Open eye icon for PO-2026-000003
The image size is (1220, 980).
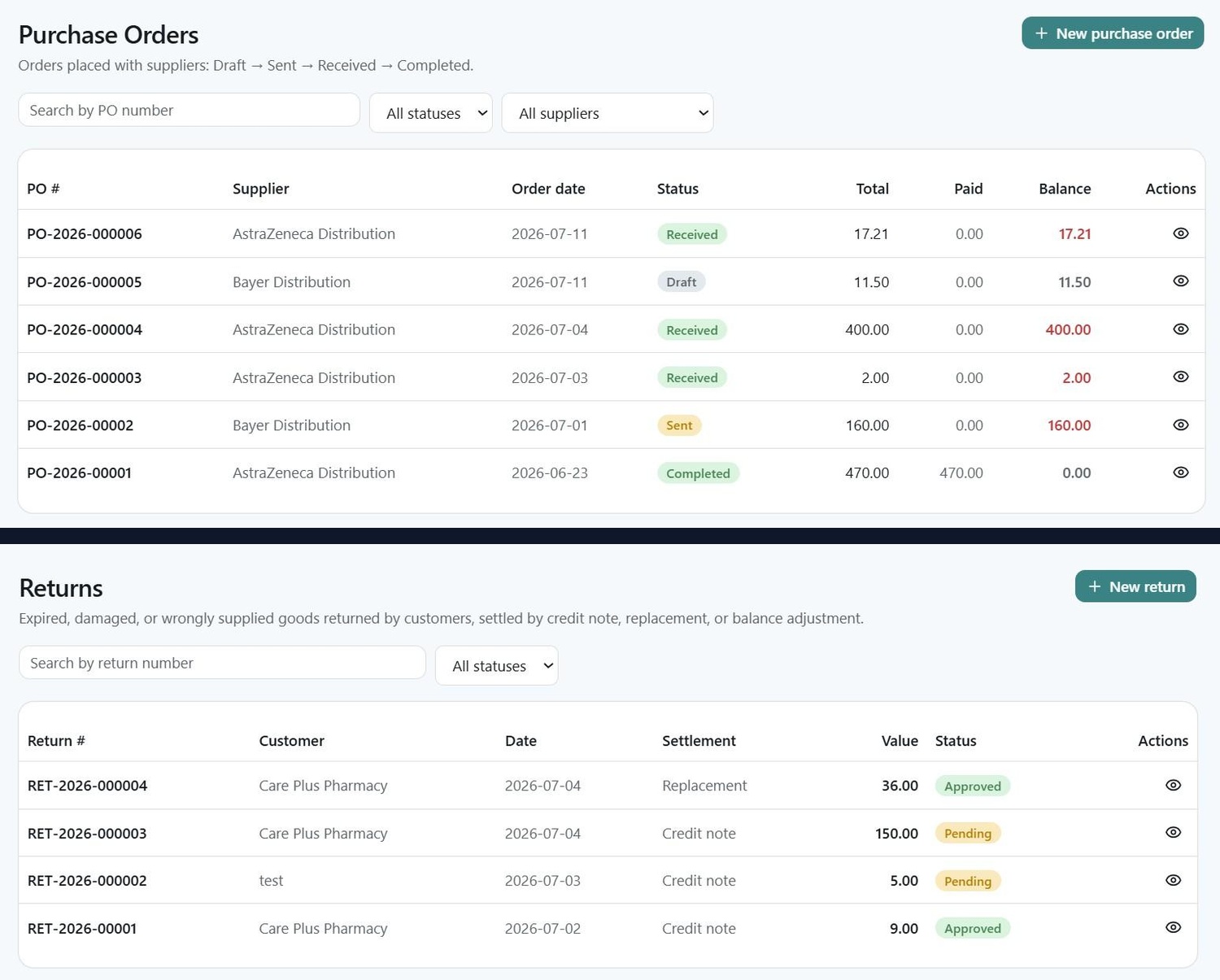(1181, 377)
